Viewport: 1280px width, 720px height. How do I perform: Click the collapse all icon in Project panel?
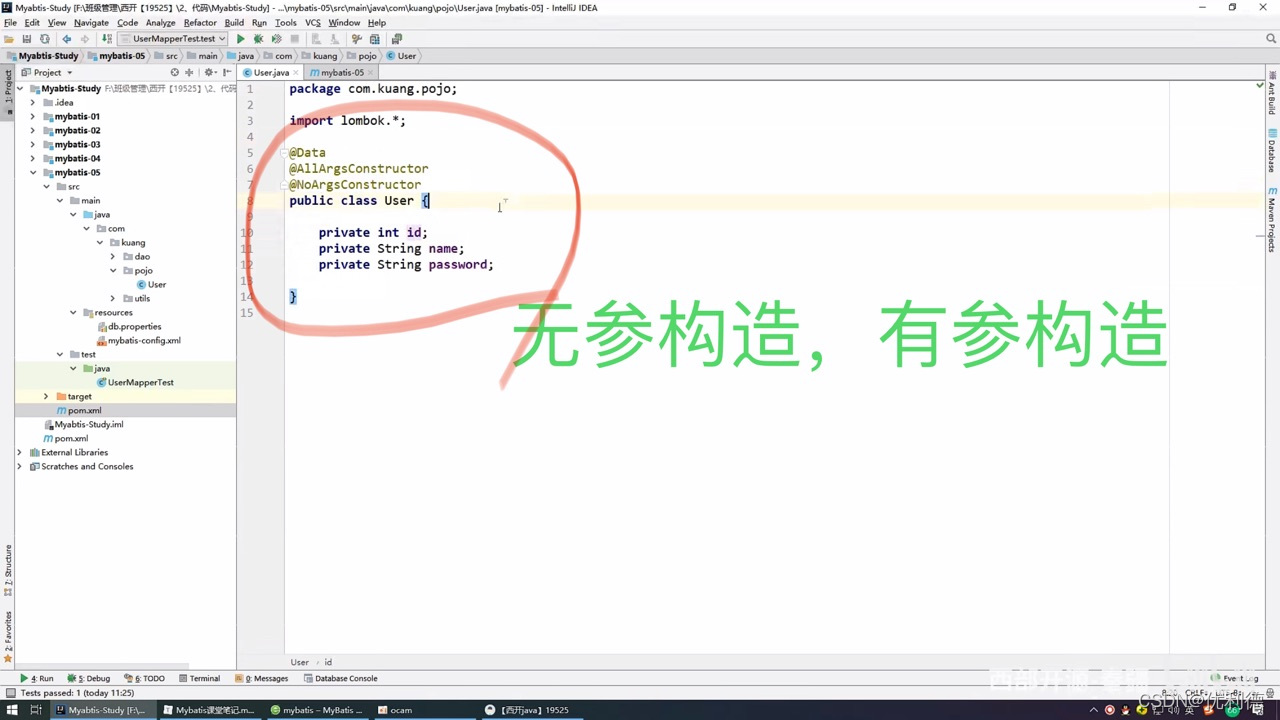[x=189, y=72]
